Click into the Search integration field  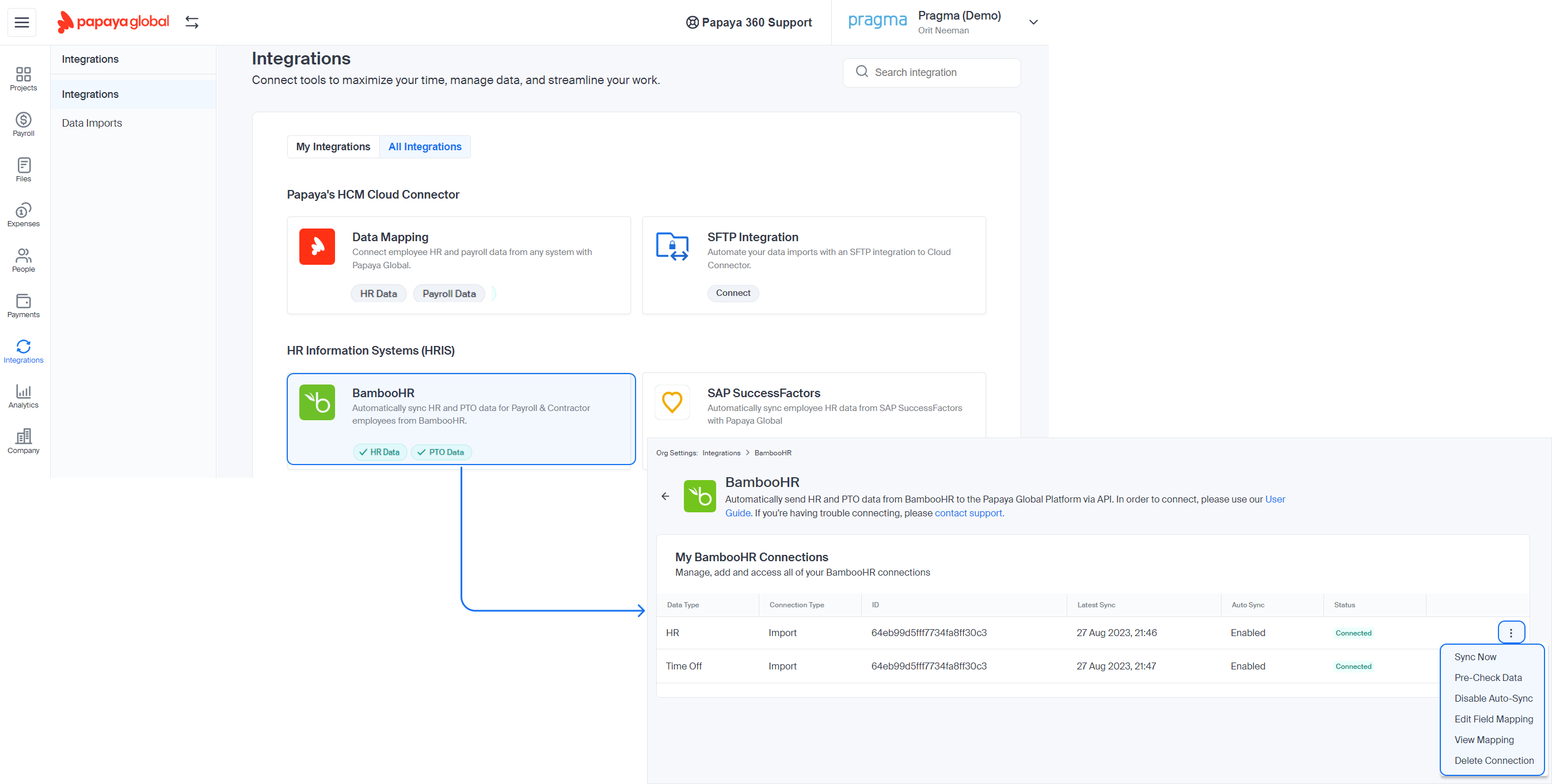pyautogui.click(x=931, y=73)
